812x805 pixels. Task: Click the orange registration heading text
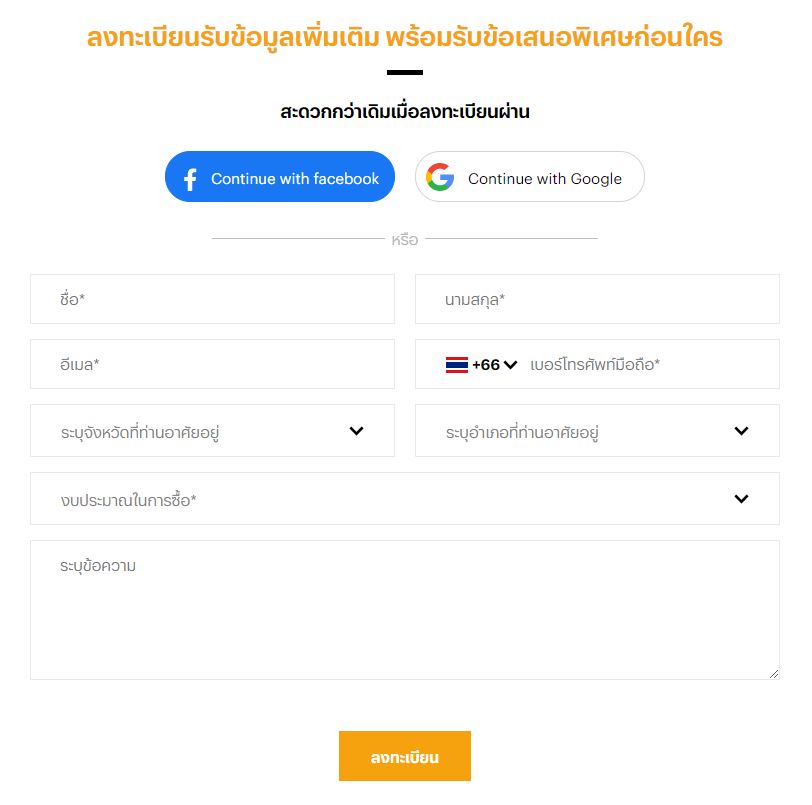pyautogui.click(x=405, y=38)
